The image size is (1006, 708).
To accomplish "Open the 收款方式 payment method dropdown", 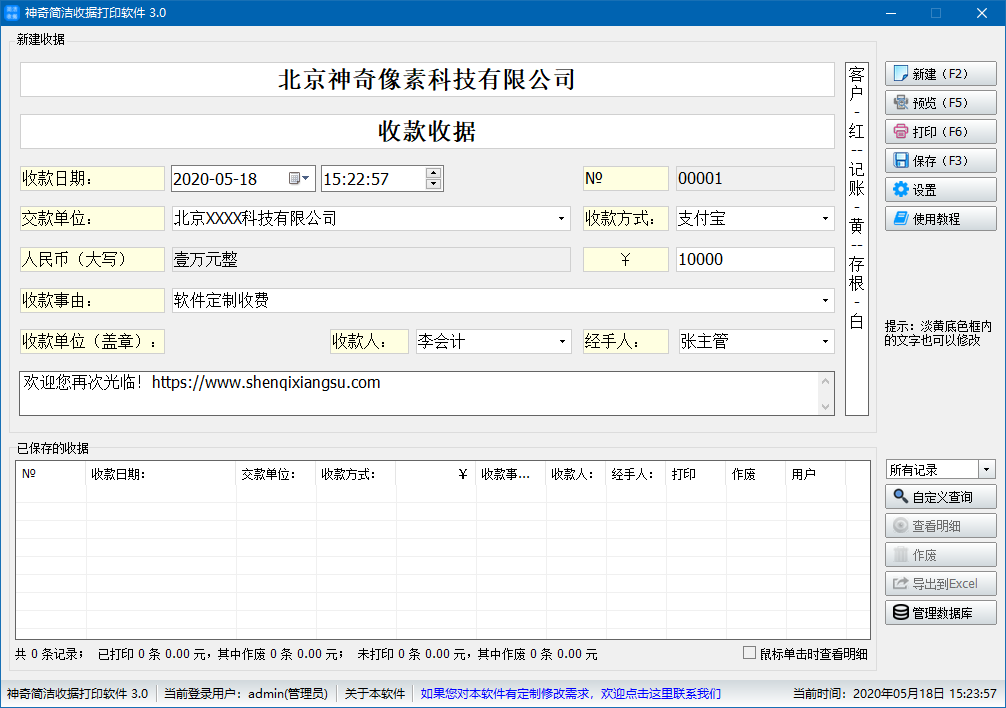I will 824,218.
